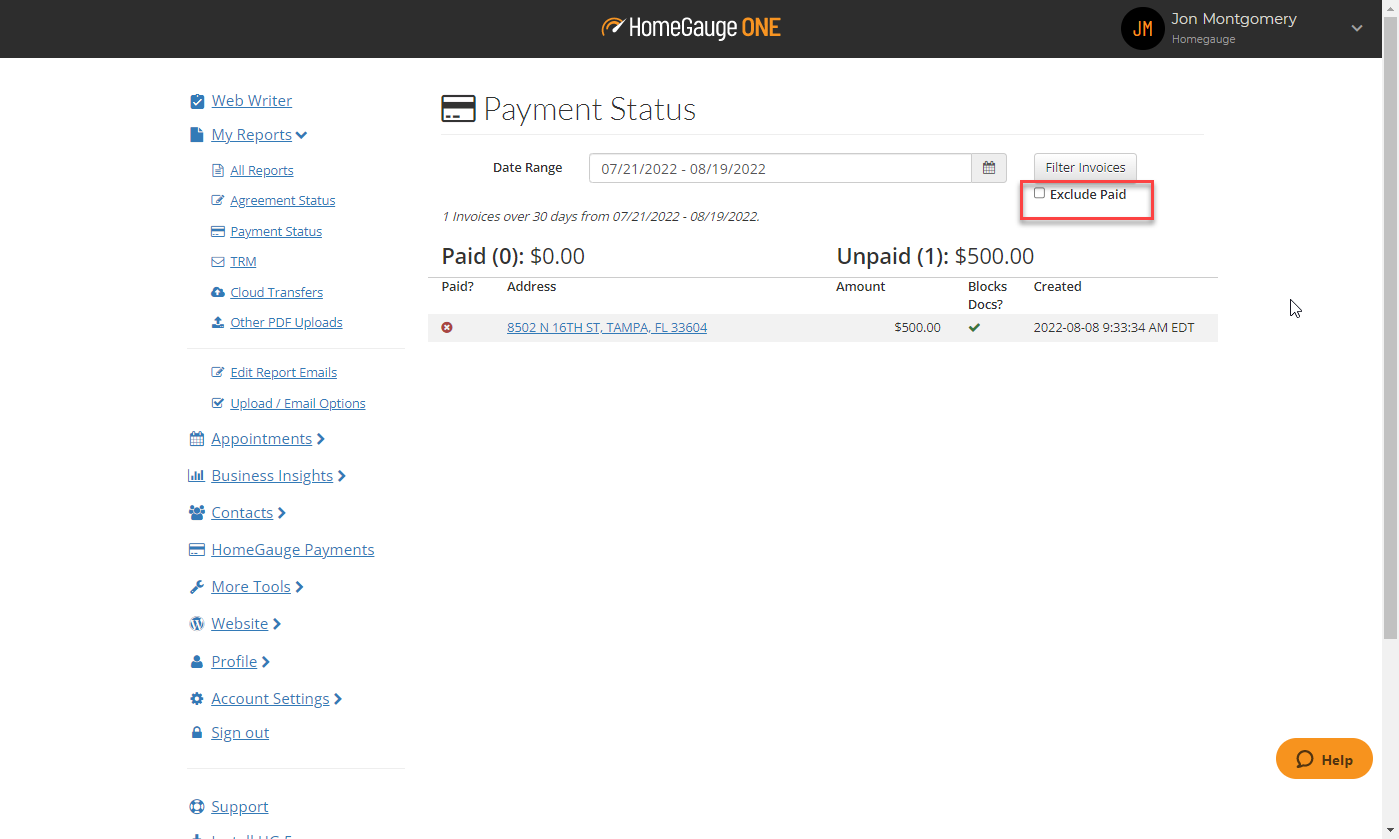1399x839 pixels.
Task: Click the red unpaid status icon
Action: point(447,328)
